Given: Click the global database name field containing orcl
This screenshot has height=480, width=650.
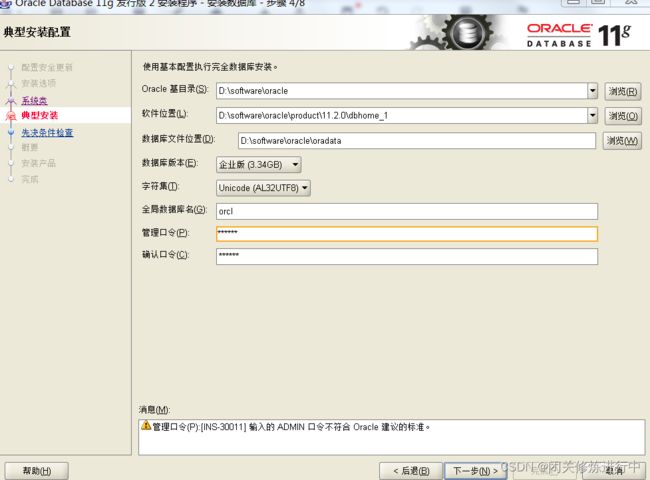Looking at the screenshot, I should coord(407,211).
